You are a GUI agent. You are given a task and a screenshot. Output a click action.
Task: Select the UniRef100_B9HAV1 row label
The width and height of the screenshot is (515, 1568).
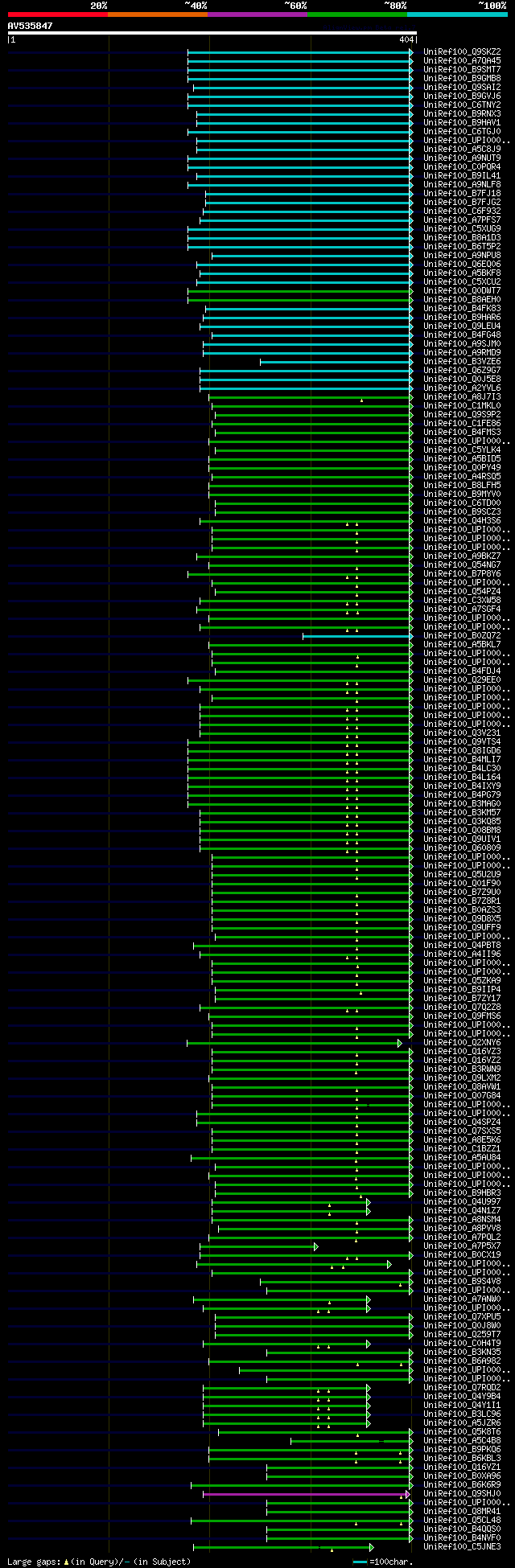tap(462, 123)
